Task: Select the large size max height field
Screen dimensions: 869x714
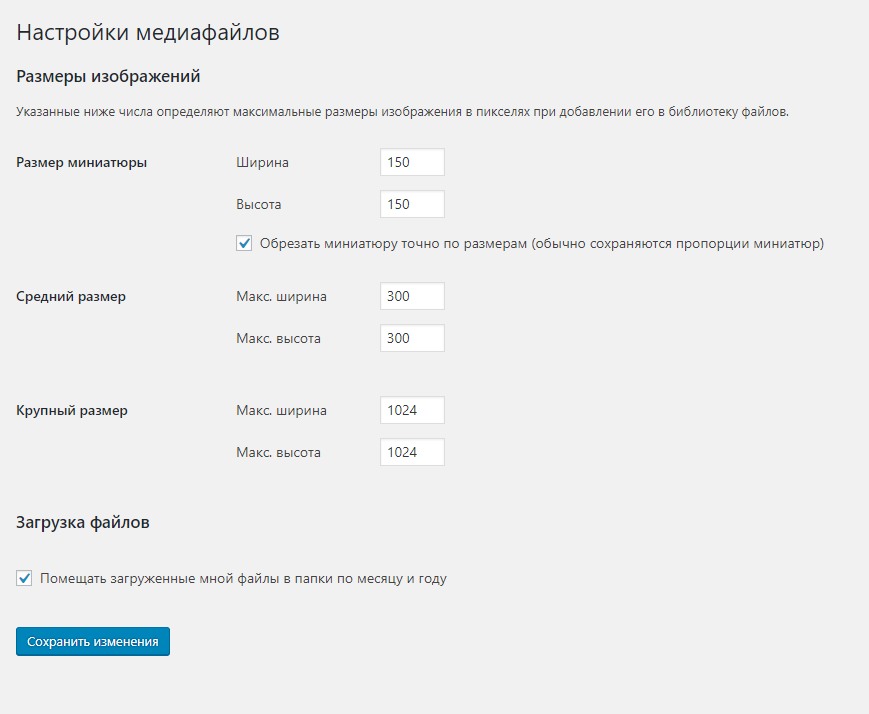Action: tap(412, 452)
